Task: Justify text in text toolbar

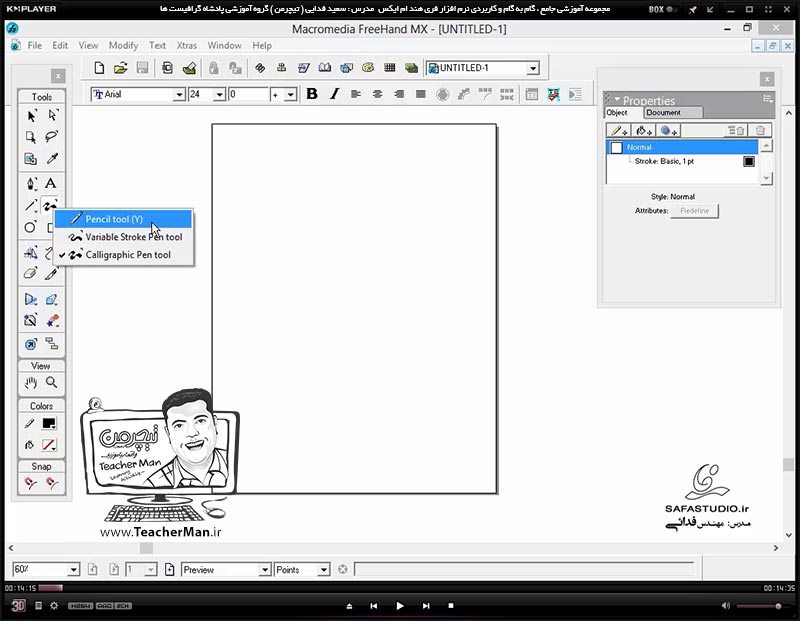Action: (421, 94)
